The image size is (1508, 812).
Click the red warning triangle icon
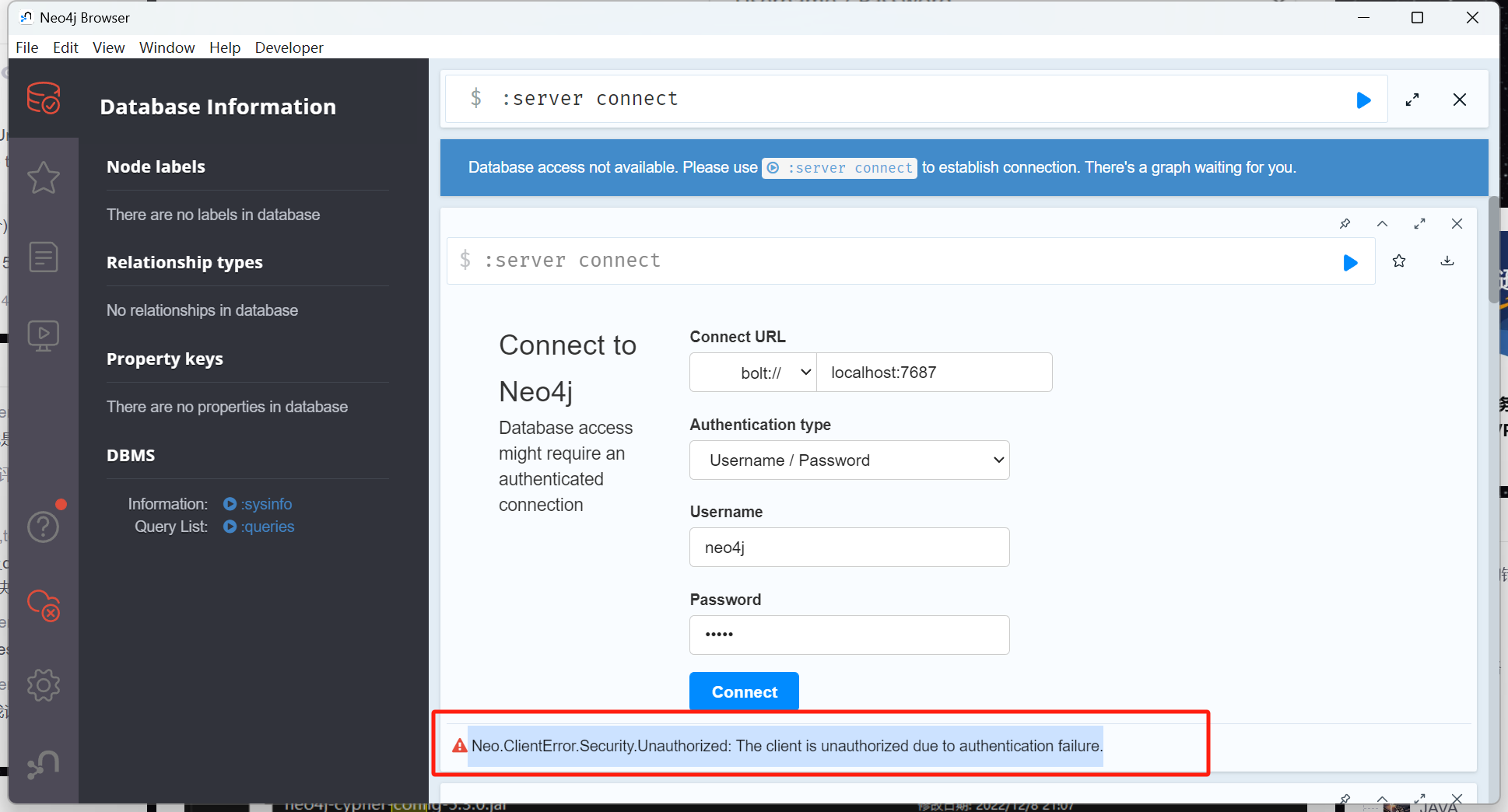460,746
